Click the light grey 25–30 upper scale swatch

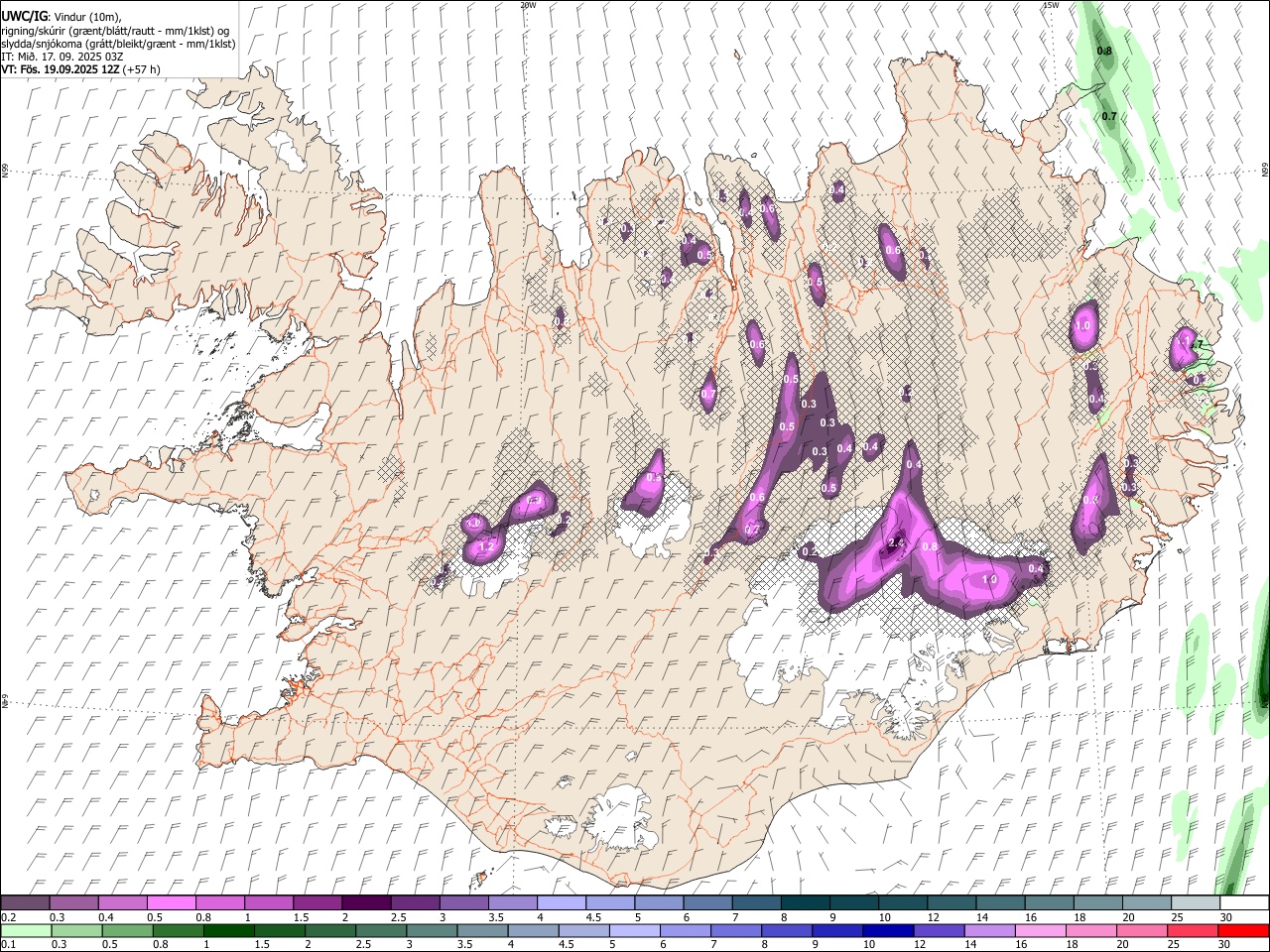1195,902
